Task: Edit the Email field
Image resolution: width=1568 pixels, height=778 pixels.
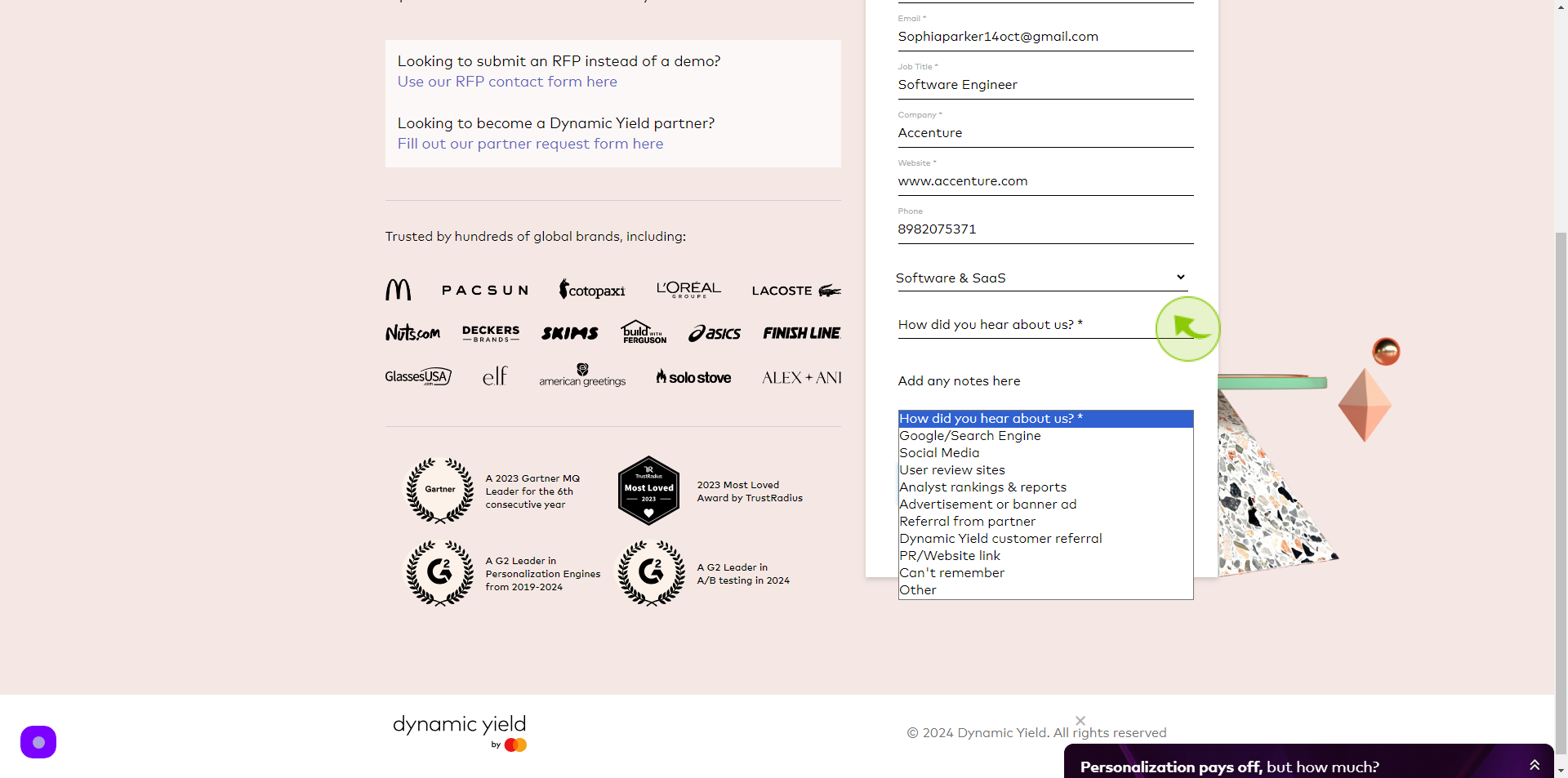Action: click(1045, 37)
